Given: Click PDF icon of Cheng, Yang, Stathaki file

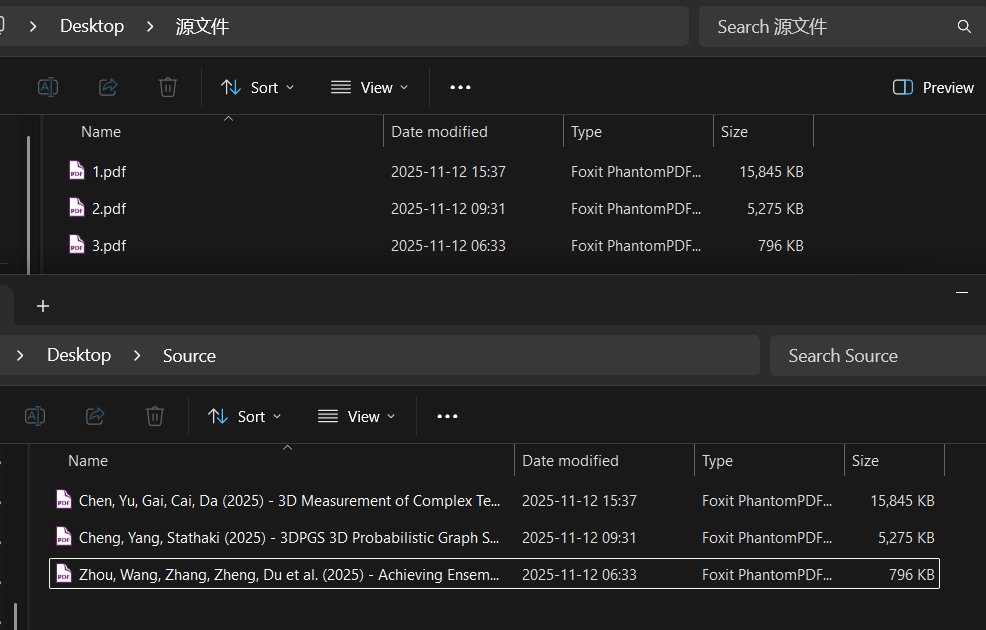Looking at the screenshot, I should coord(64,536).
